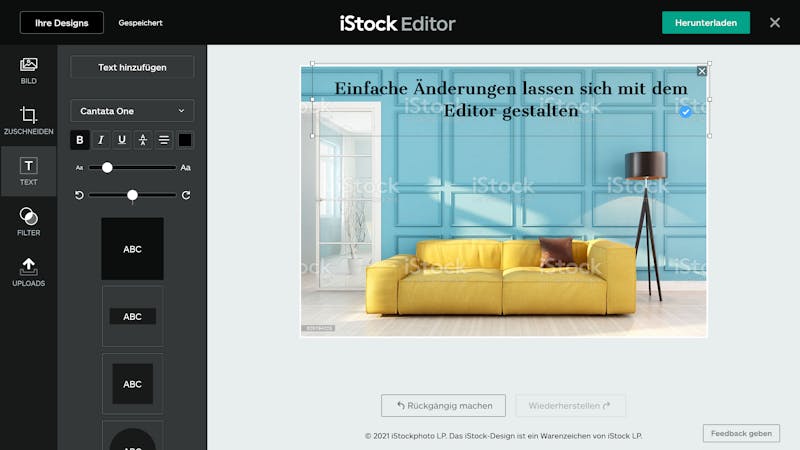Toggle underline formatting
The width and height of the screenshot is (800, 450).
click(121, 140)
